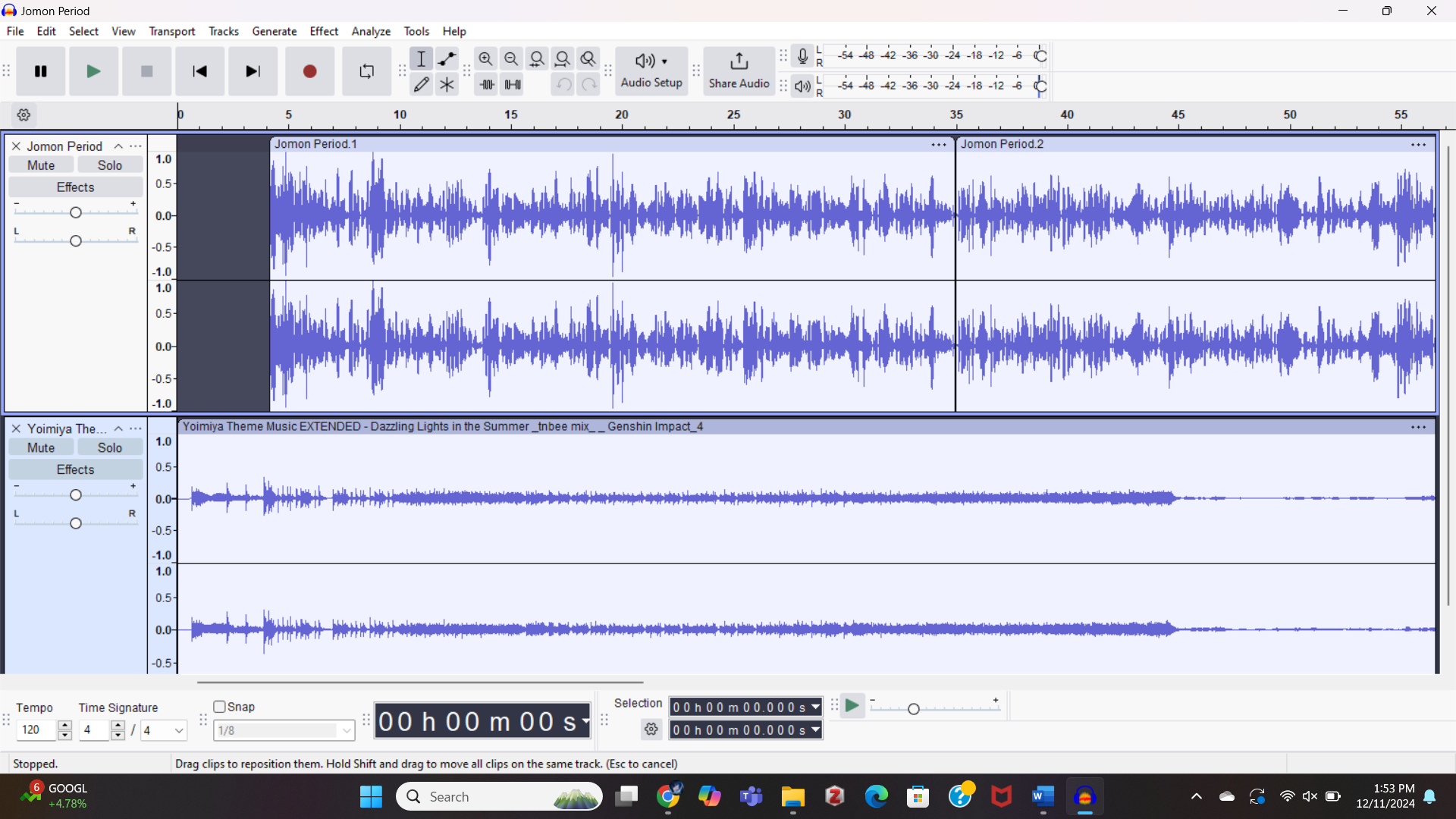The width and height of the screenshot is (1456, 819).
Task: Click the Share Audio button
Action: coord(739,71)
